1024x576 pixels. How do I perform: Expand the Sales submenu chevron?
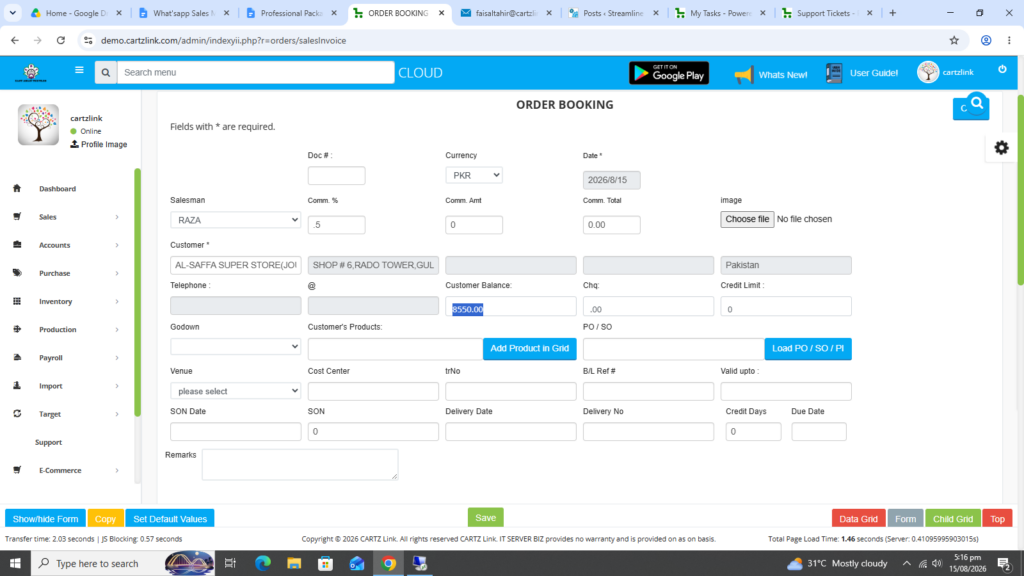(x=117, y=217)
